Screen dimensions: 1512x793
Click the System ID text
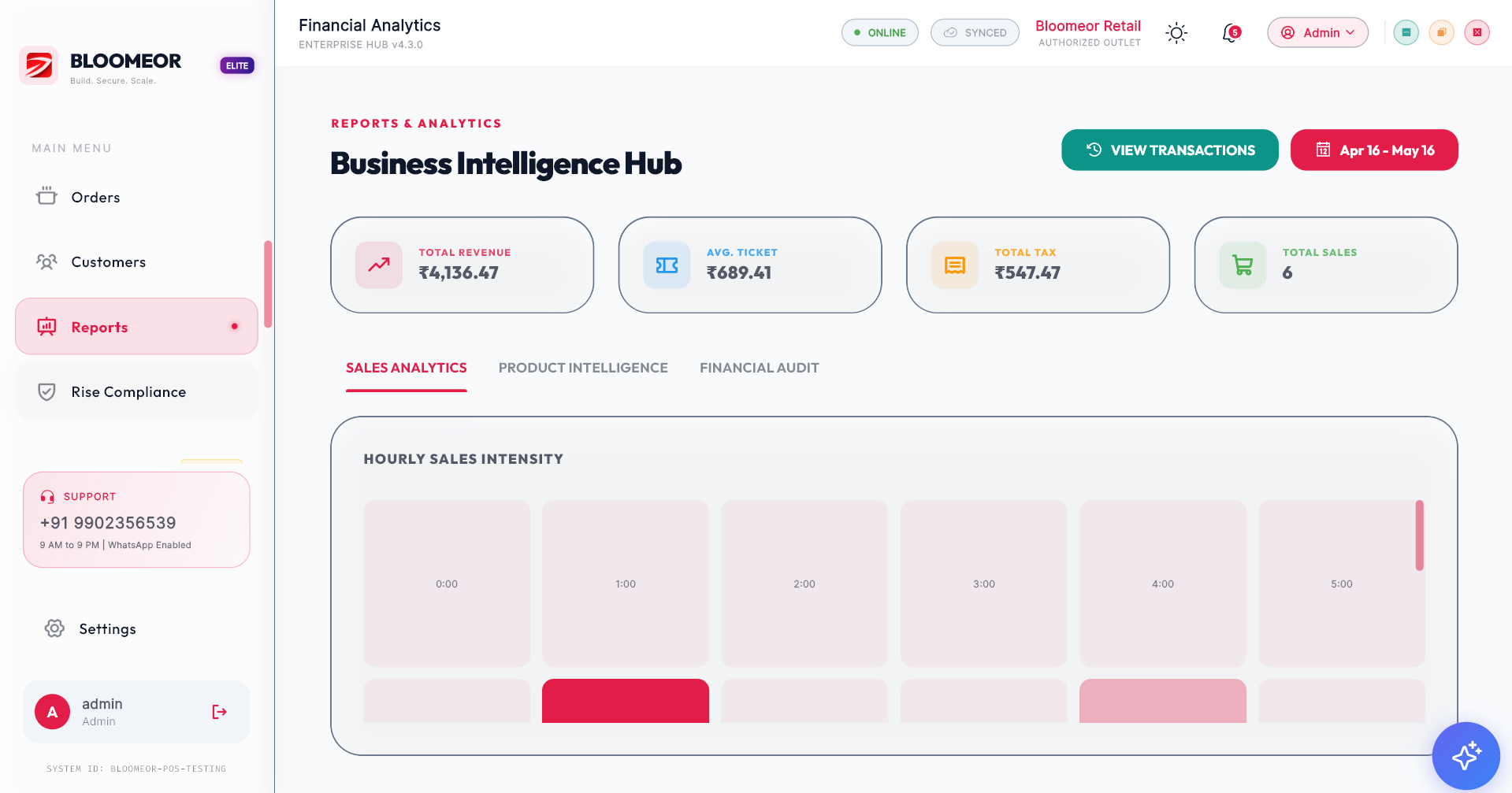click(136, 769)
